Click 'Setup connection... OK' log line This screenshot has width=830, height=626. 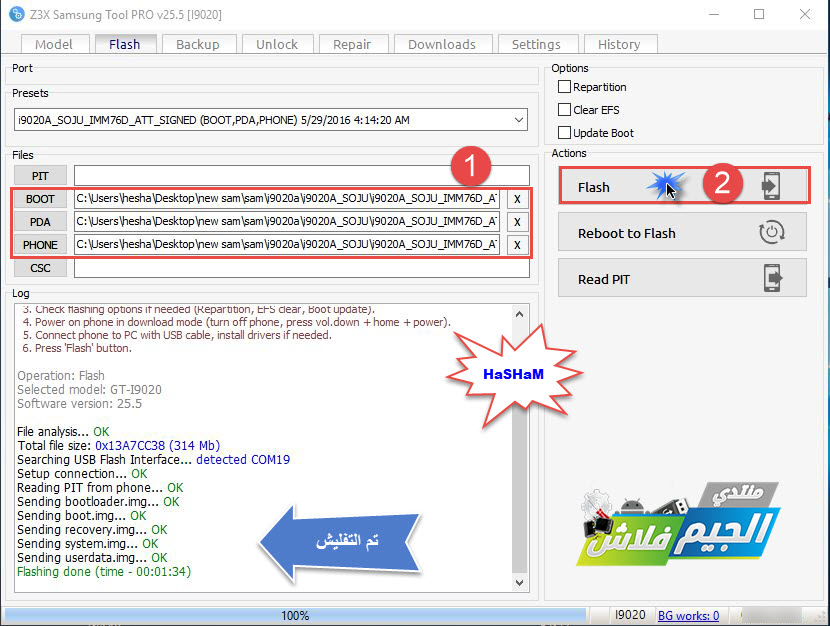(x=82, y=474)
